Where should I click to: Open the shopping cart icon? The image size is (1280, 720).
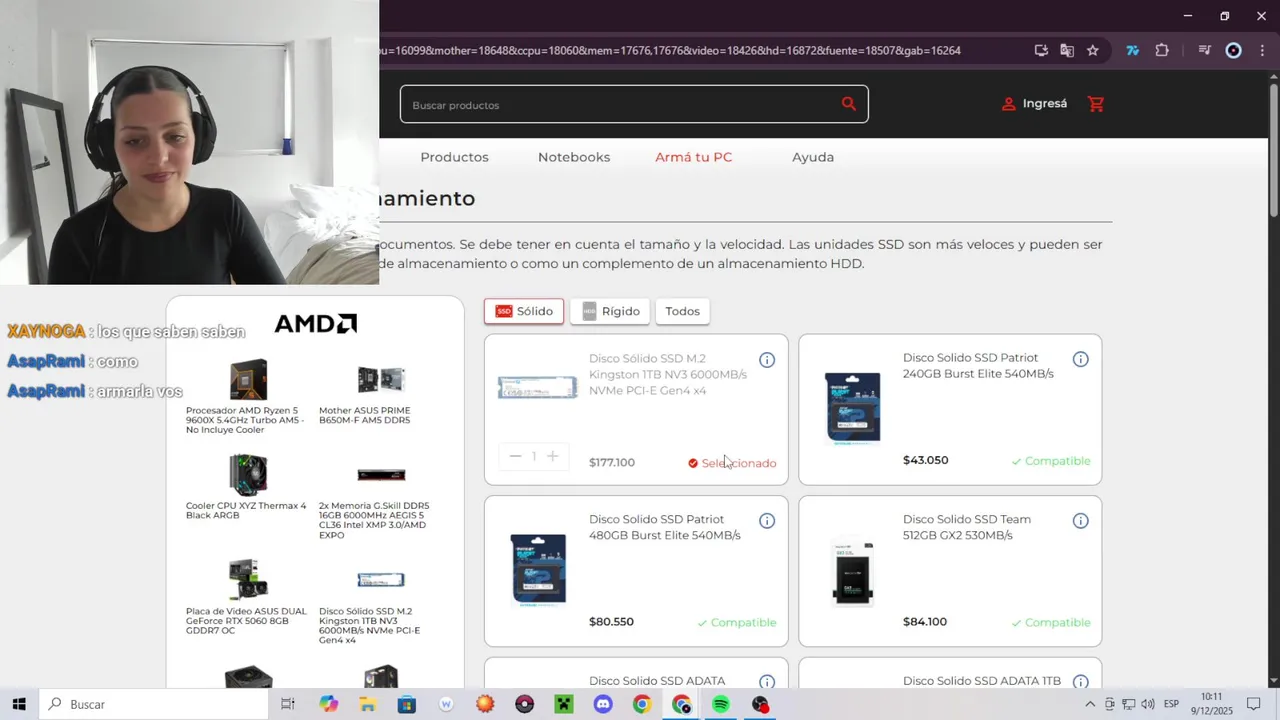point(1096,103)
